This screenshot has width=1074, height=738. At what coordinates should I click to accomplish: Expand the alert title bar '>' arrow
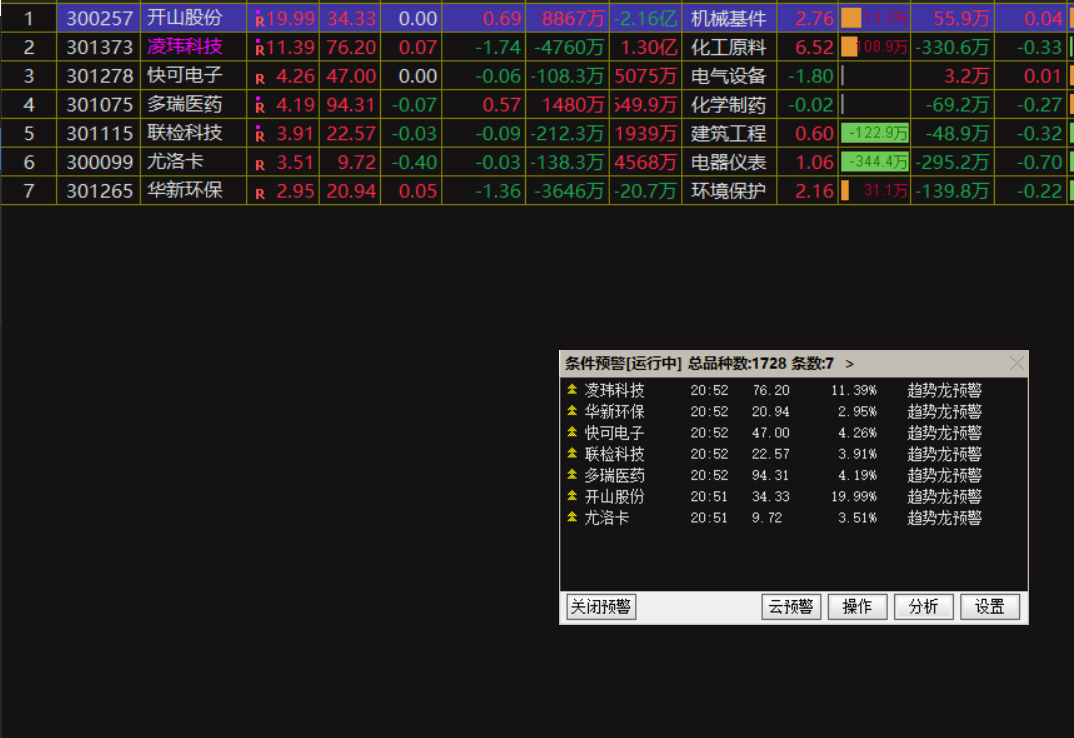(849, 364)
